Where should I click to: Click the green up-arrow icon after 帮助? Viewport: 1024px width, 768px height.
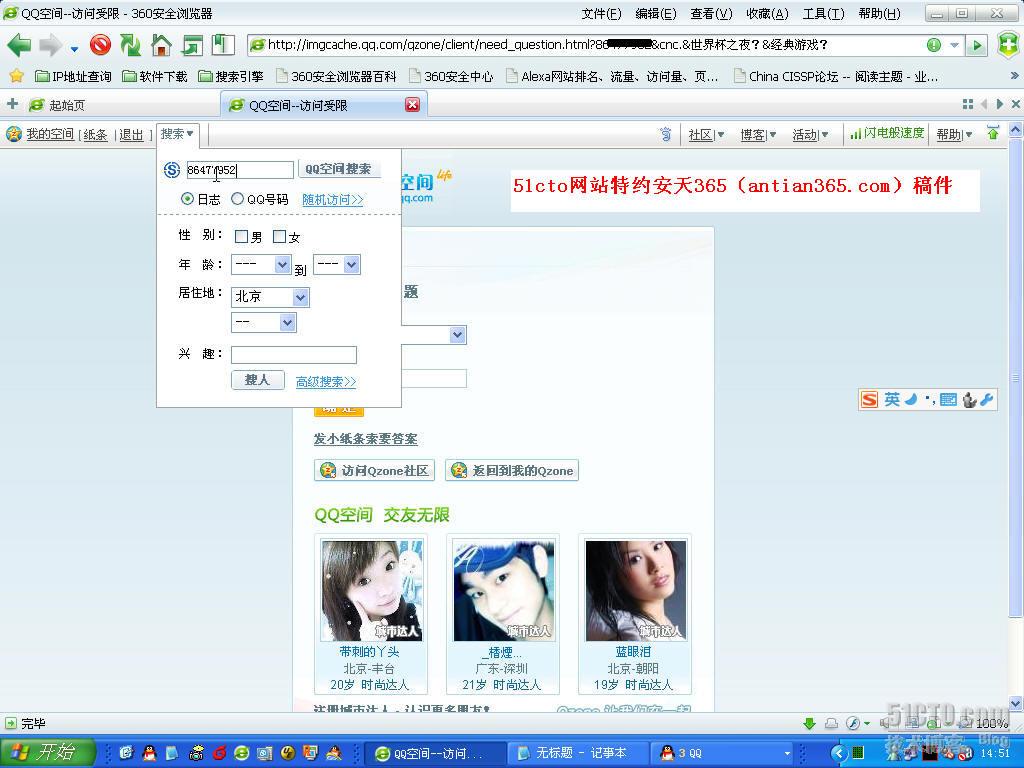pos(993,134)
